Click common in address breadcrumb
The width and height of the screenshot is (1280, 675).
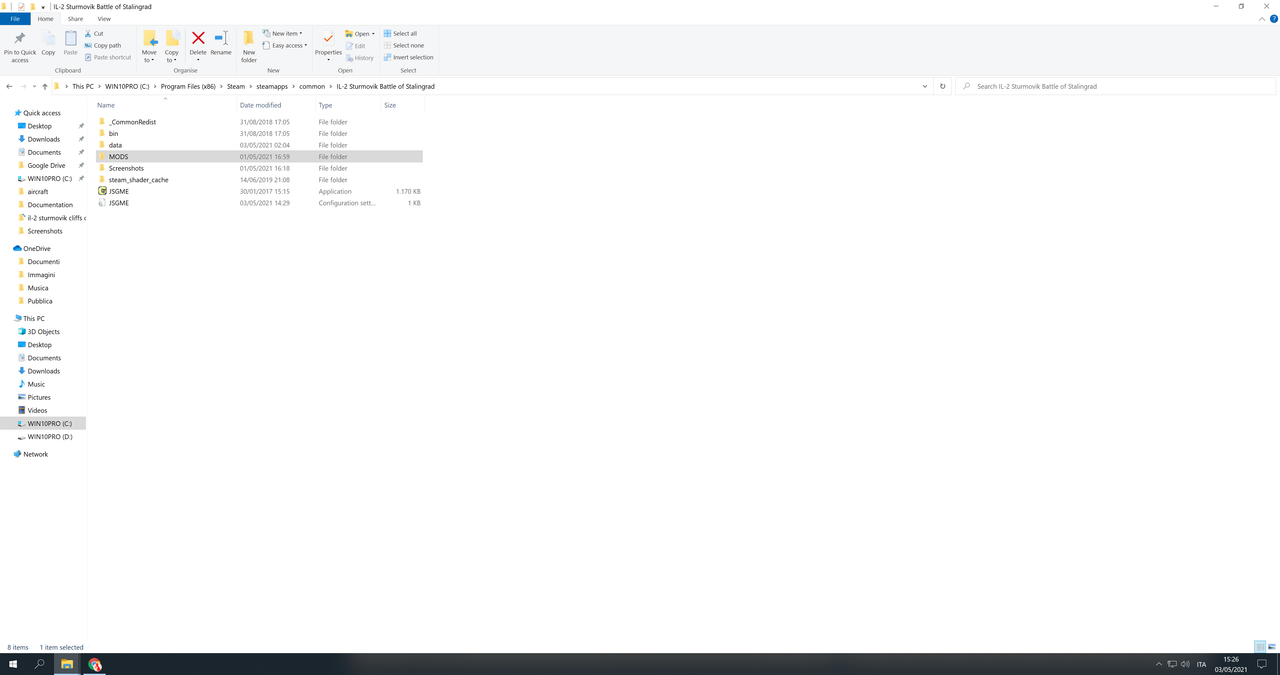point(312,86)
